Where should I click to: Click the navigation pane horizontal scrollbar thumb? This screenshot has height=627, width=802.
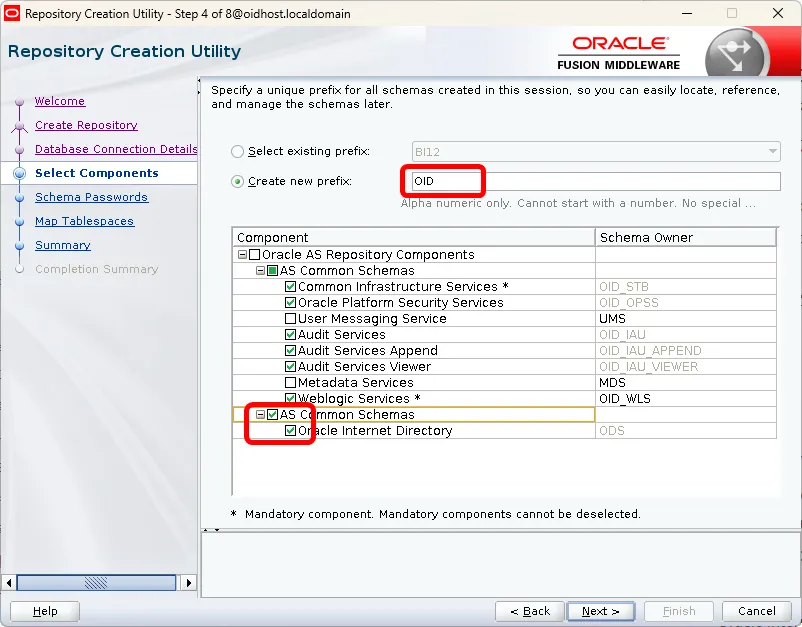(x=96, y=583)
